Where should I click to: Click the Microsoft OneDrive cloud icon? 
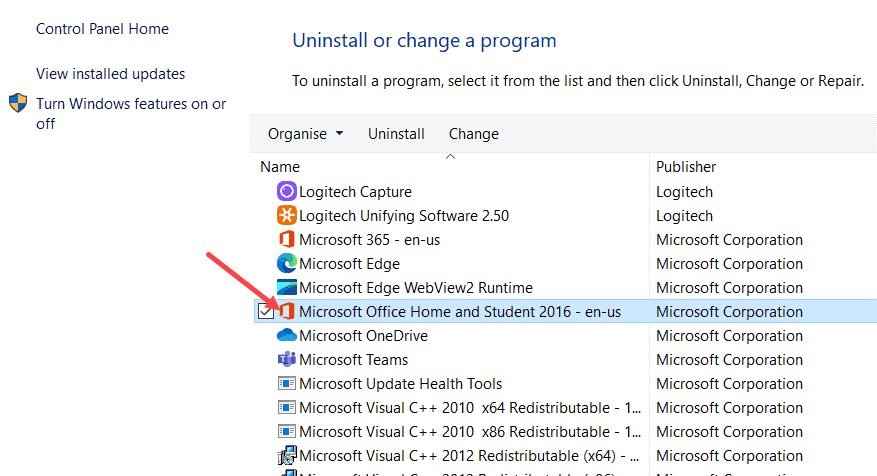point(286,336)
